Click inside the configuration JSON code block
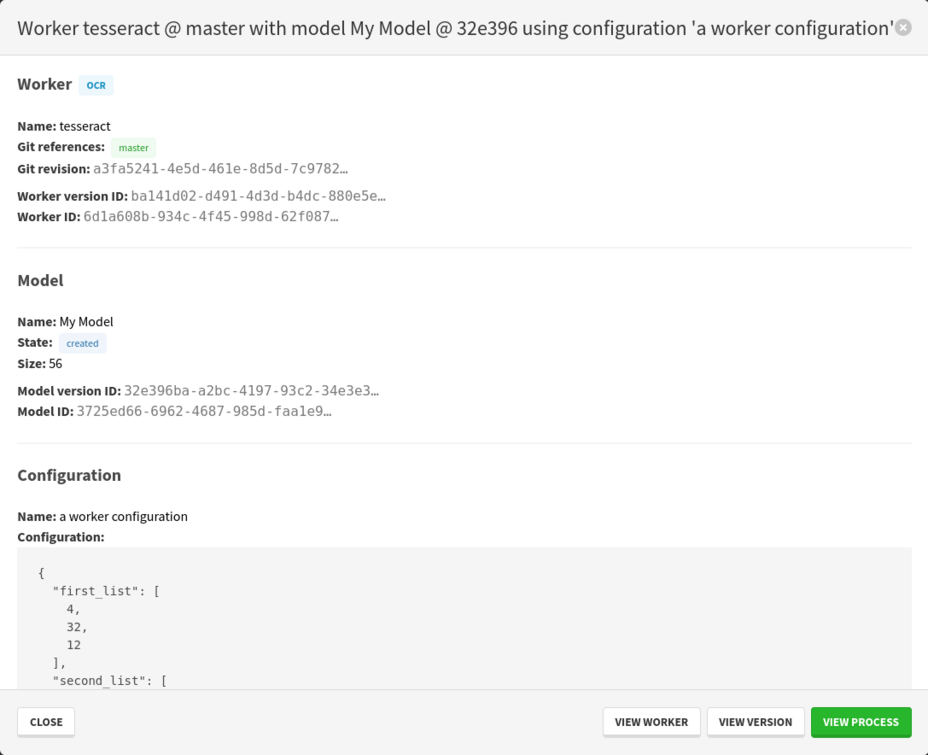Viewport: 928px width, 755px height. (464, 620)
